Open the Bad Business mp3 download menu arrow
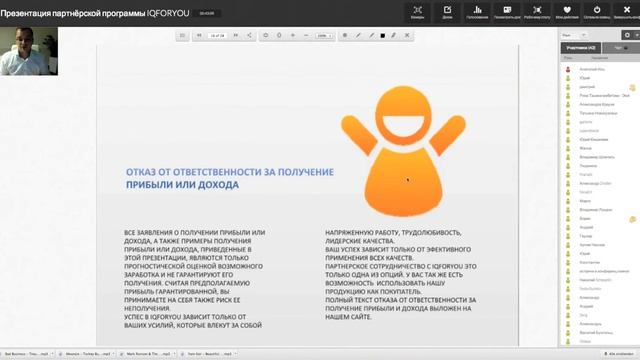 [52, 354]
